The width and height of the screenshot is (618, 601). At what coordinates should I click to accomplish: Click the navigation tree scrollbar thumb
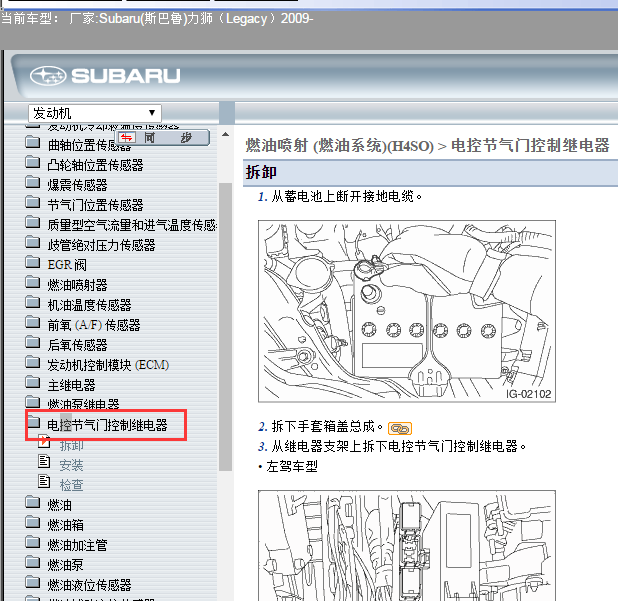[225, 327]
